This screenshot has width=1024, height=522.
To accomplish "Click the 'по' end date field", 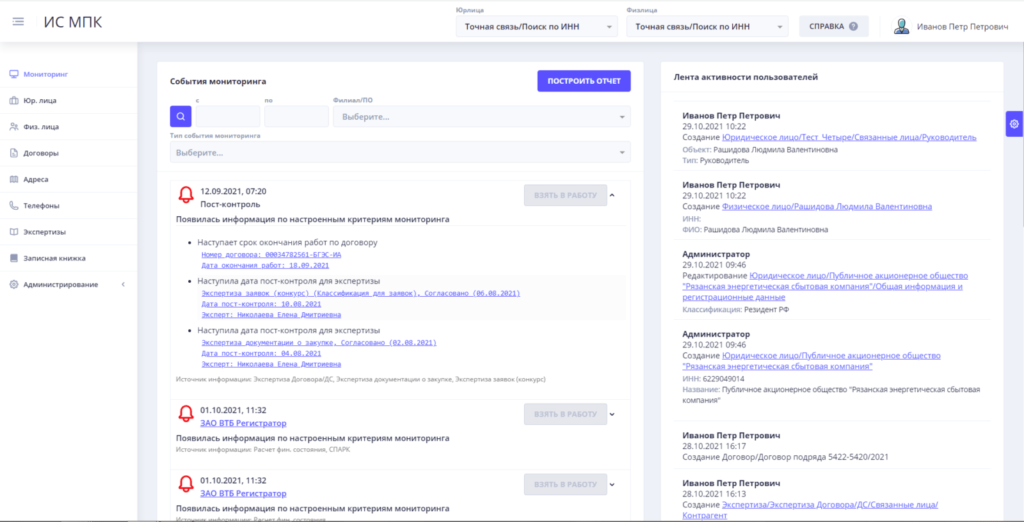I will (x=296, y=117).
